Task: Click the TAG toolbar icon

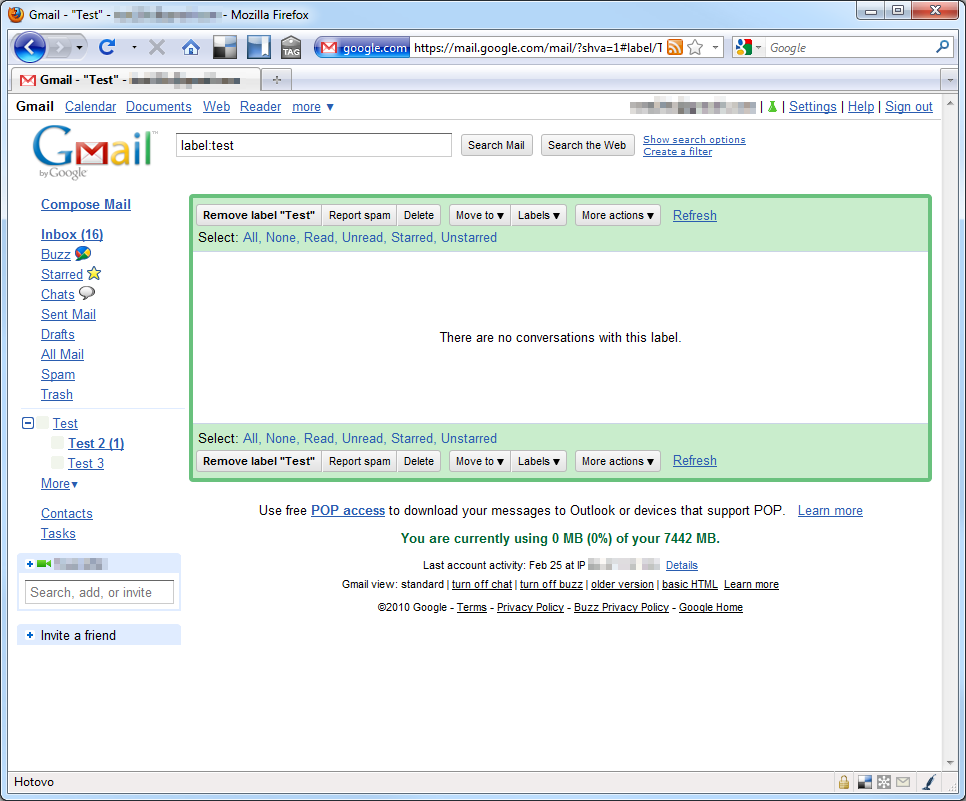Action: point(291,47)
